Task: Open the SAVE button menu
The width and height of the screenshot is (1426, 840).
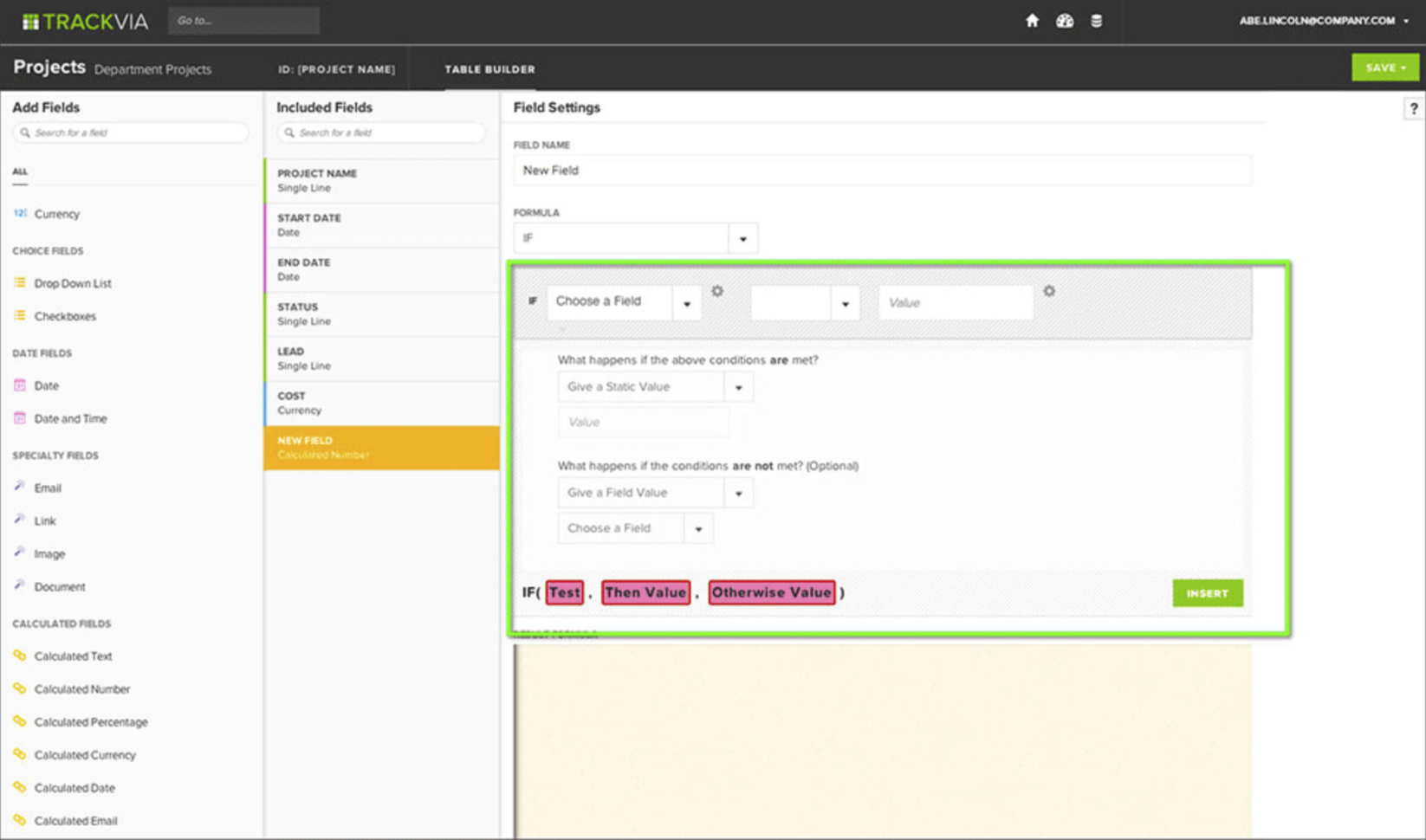Action: 1384,67
